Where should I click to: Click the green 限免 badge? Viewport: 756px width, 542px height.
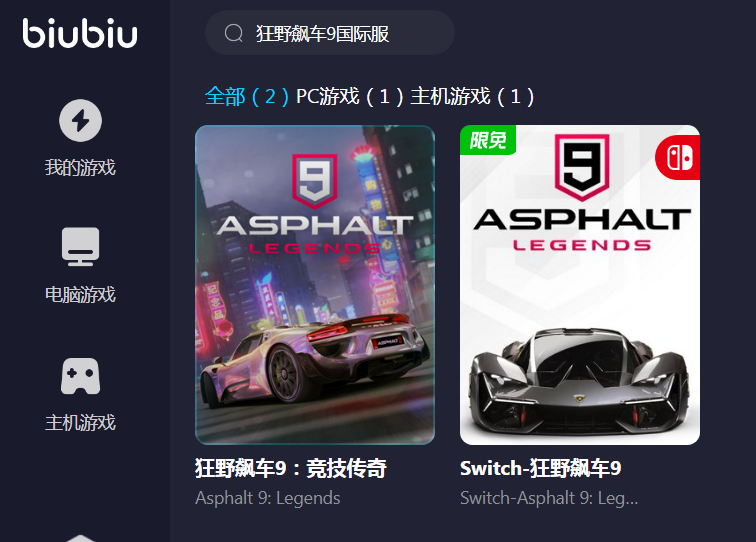pos(488,140)
